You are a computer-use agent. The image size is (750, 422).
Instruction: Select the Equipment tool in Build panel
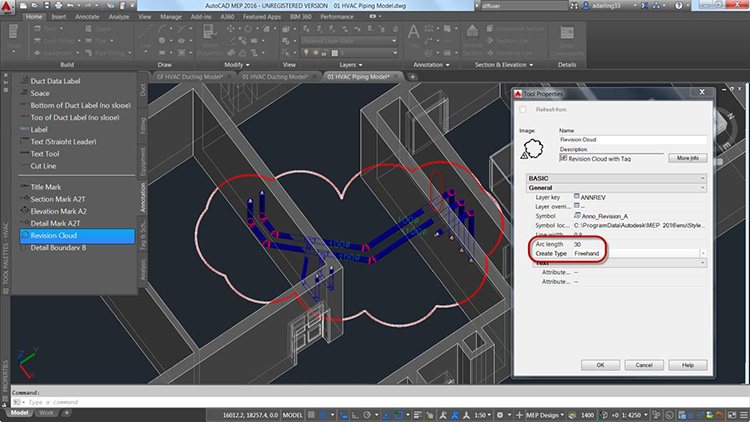click(54, 53)
